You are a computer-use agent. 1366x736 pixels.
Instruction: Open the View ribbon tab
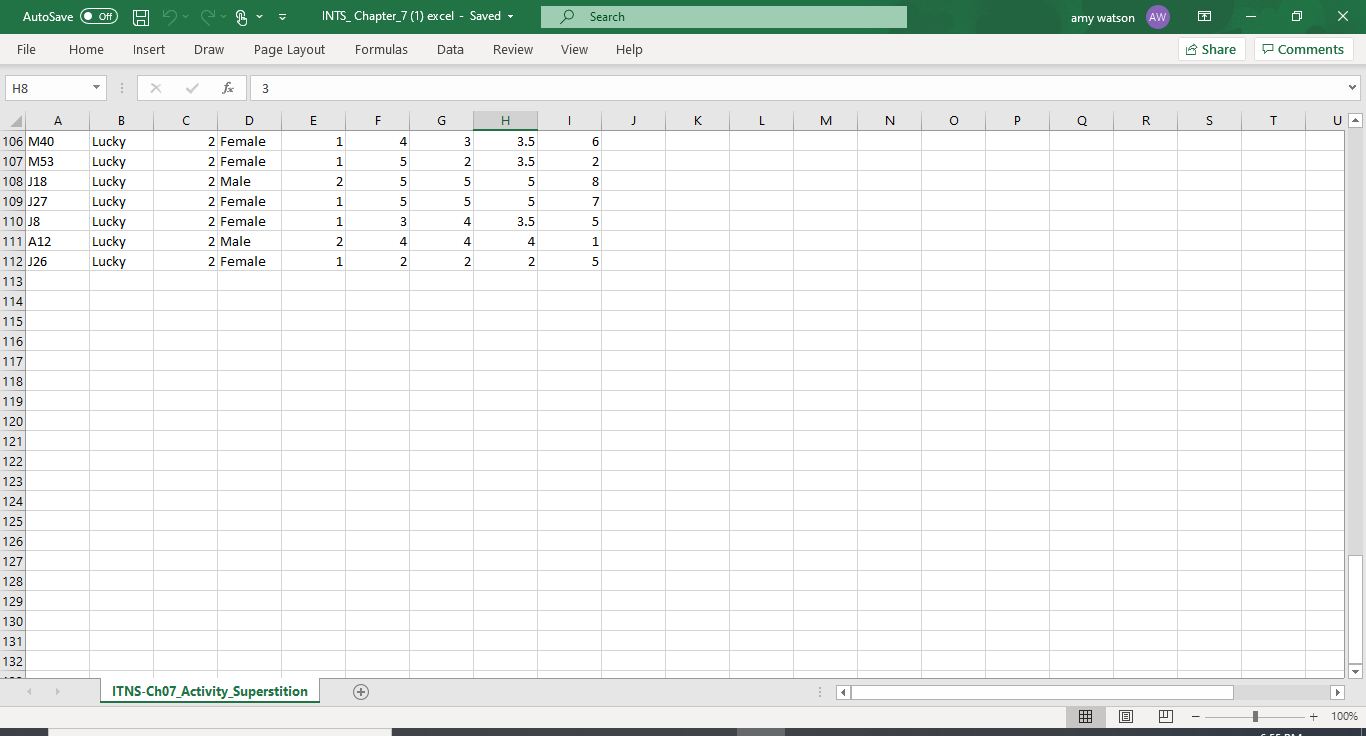pos(574,49)
